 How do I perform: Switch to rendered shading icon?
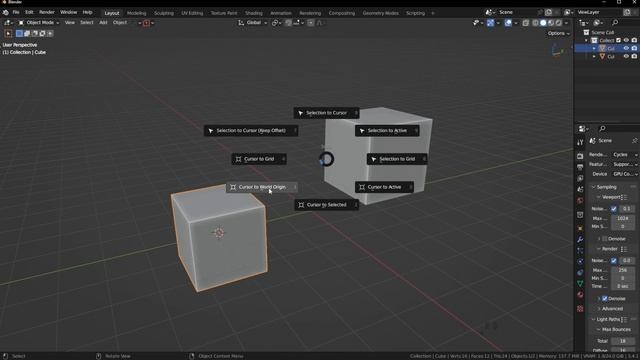tap(559, 23)
